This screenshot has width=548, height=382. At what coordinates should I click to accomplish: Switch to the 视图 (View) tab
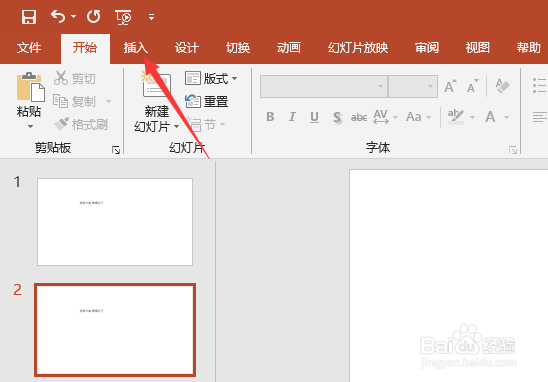click(x=477, y=48)
